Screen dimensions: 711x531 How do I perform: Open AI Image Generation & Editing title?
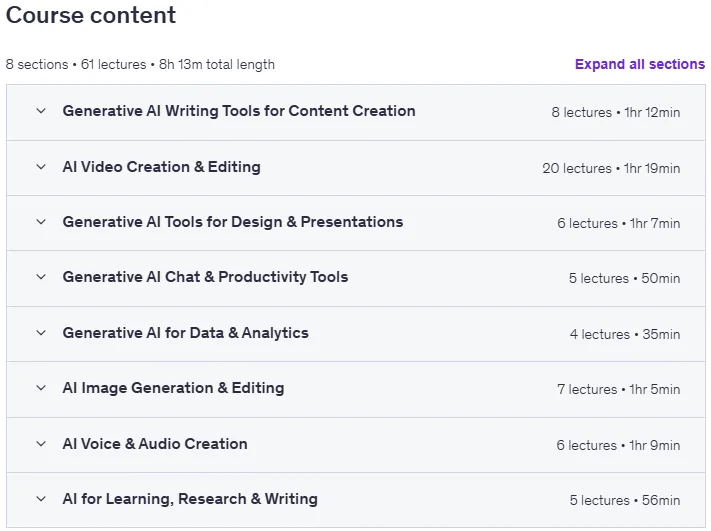(173, 388)
